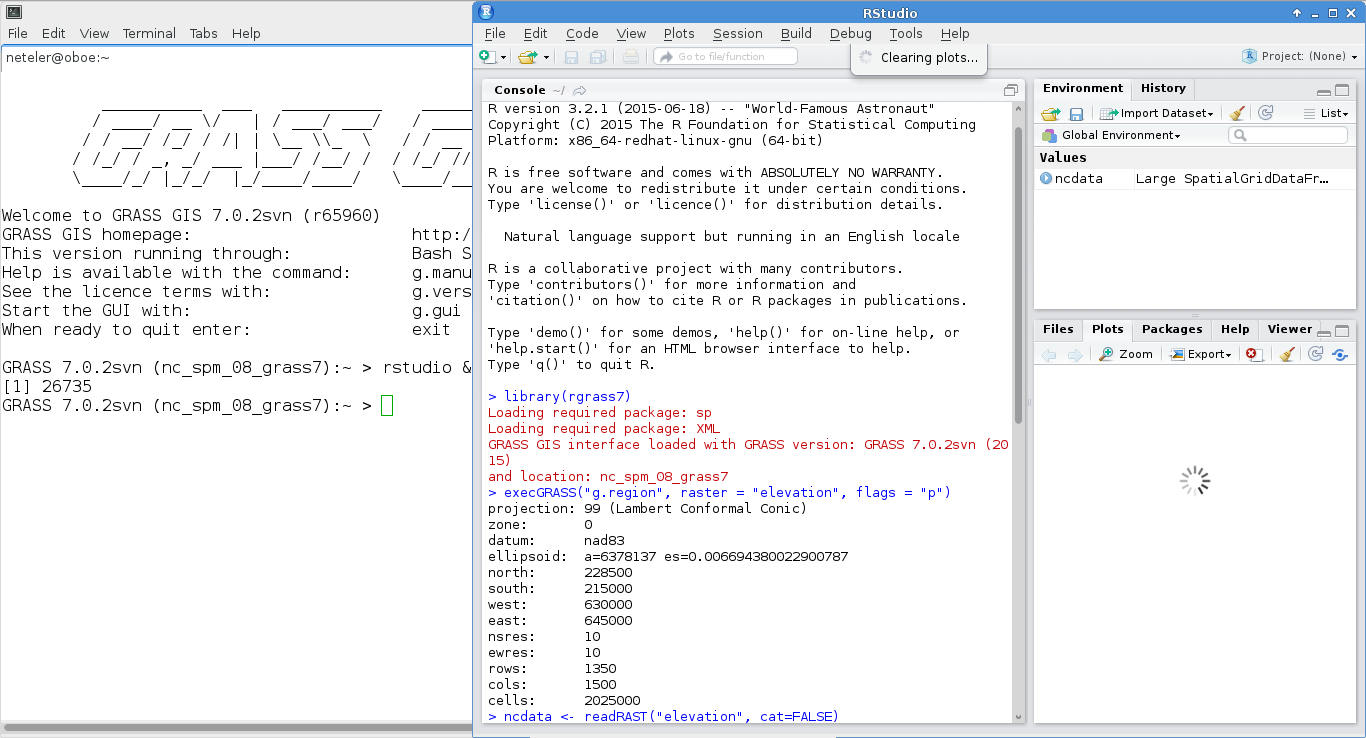
Task: Click the ncdata variable name
Action: [x=1079, y=179]
